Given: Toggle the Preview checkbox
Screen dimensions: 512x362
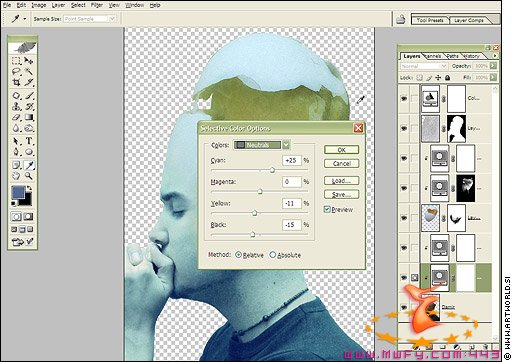Looking at the screenshot, I should click(x=327, y=209).
